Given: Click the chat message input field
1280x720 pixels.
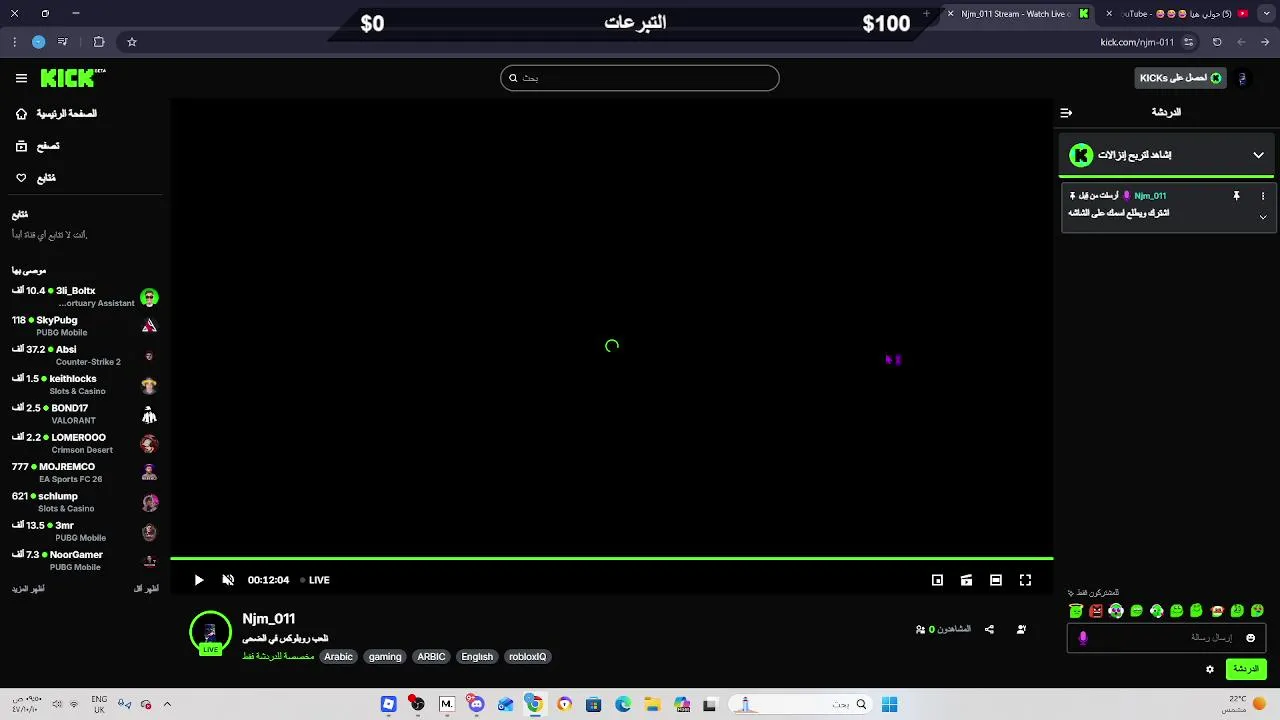Looking at the screenshot, I should coord(1167,638).
